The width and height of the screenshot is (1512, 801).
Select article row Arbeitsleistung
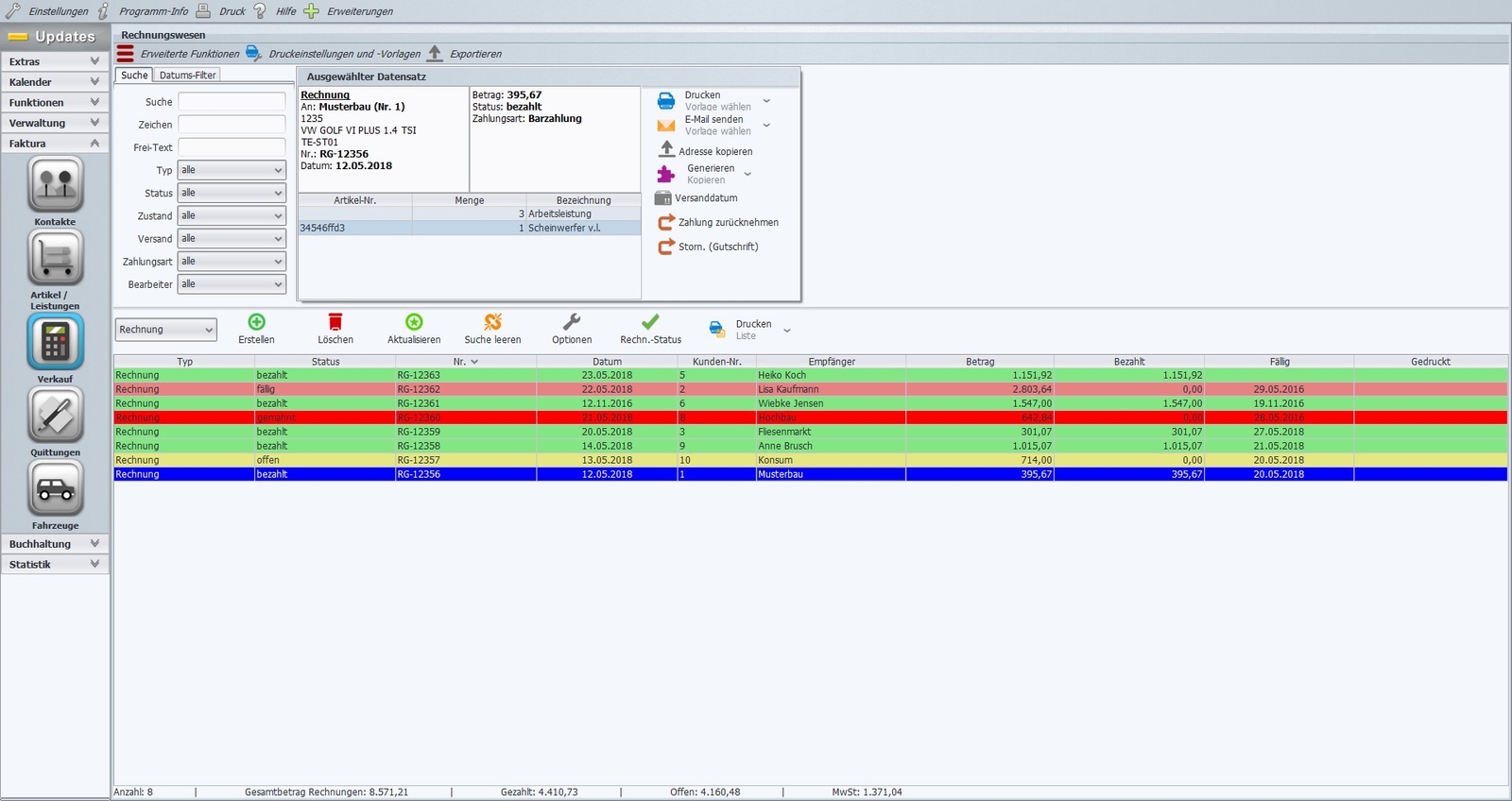[x=470, y=213]
